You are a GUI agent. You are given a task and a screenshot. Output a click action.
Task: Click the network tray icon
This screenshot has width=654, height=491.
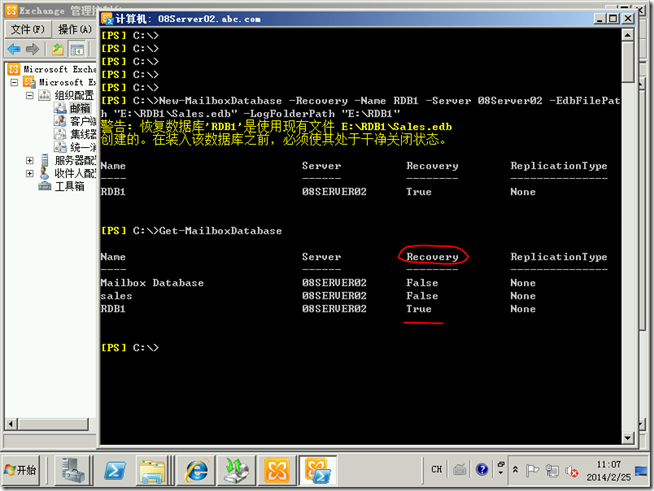point(552,471)
